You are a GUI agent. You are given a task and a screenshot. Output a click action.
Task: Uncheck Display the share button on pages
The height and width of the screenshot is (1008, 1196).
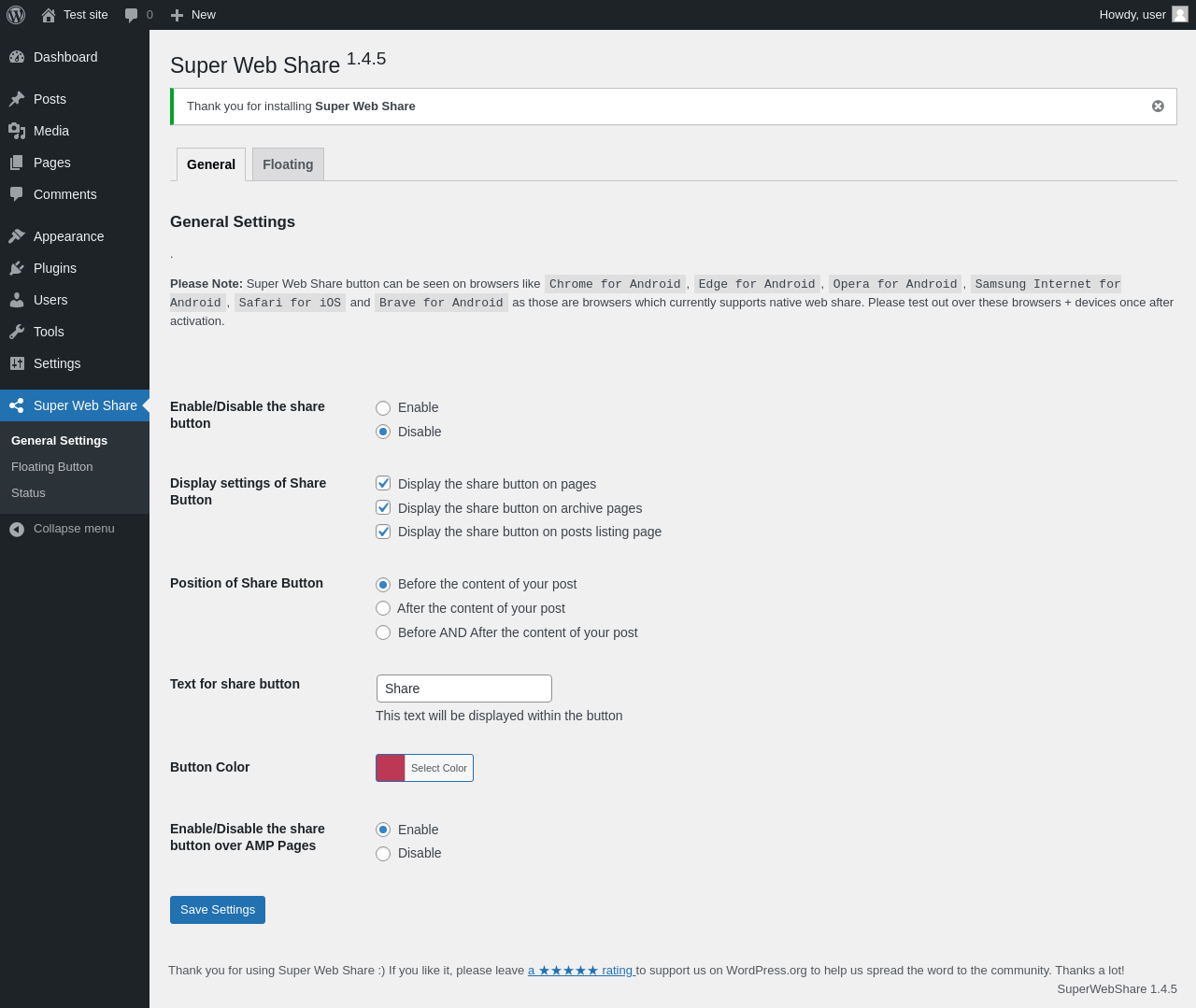(383, 483)
